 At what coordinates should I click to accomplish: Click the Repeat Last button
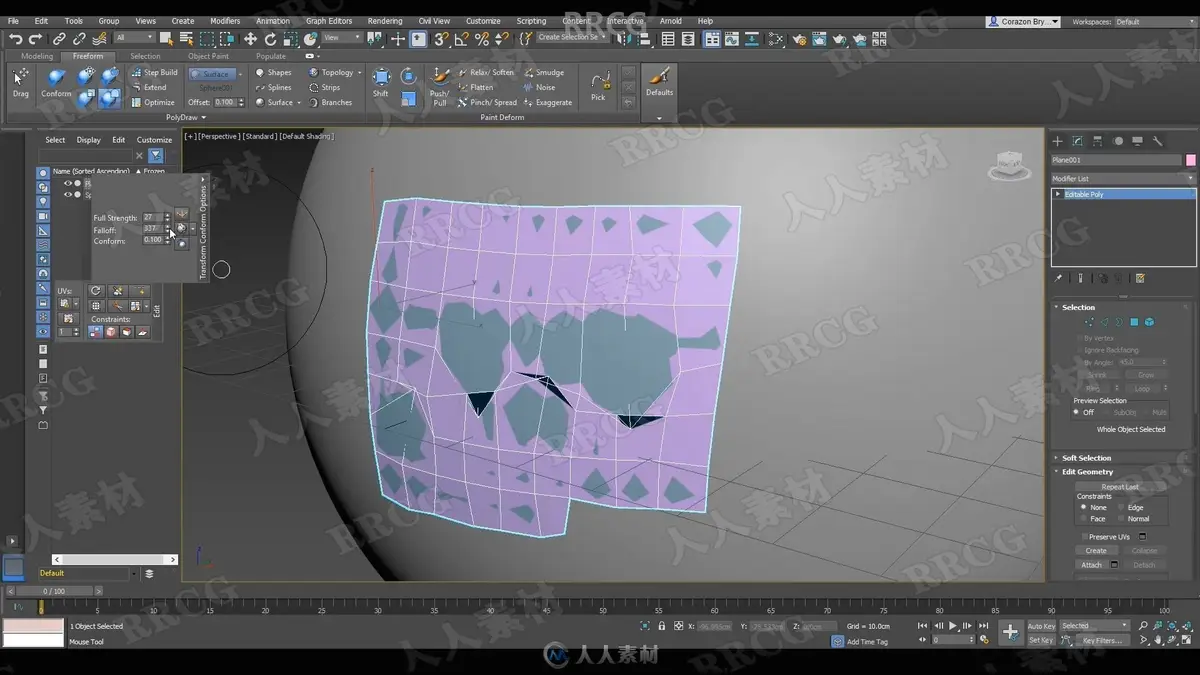[x=1120, y=487]
